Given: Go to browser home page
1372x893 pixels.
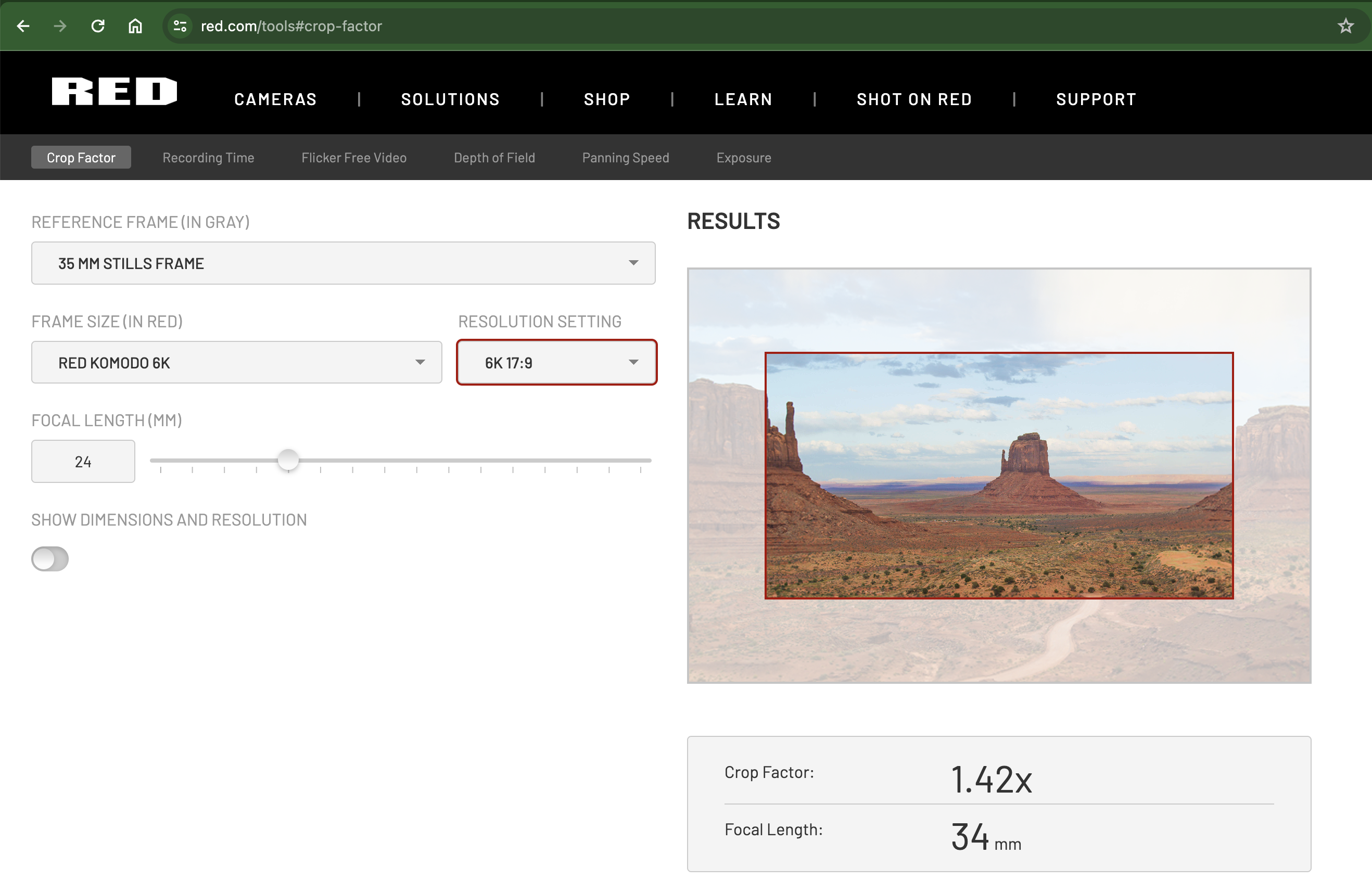Looking at the screenshot, I should point(135,26).
